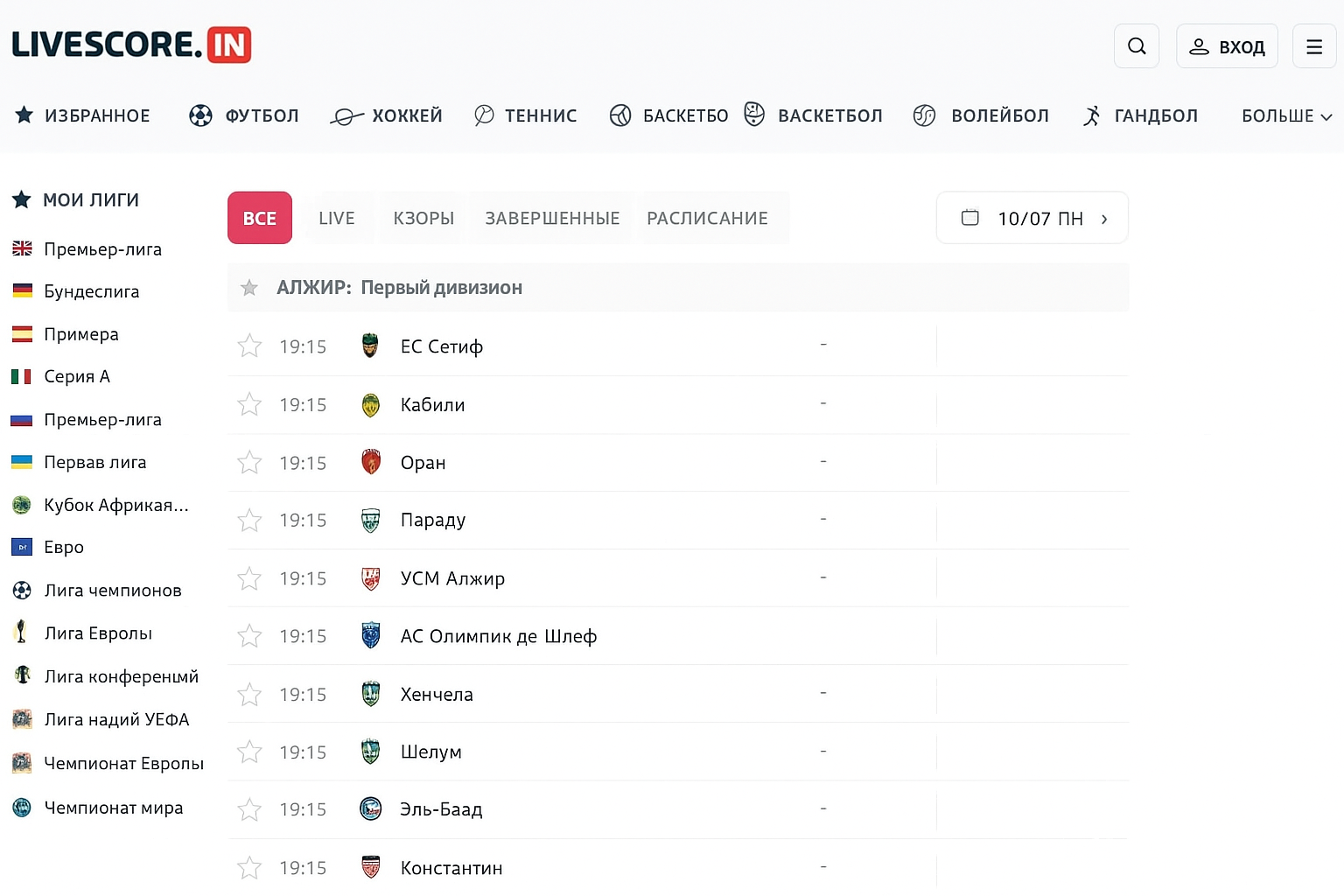The width and height of the screenshot is (1344, 896).
Task: Expand the БОЛЬШЕ sports dropdown
Action: [1284, 115]
